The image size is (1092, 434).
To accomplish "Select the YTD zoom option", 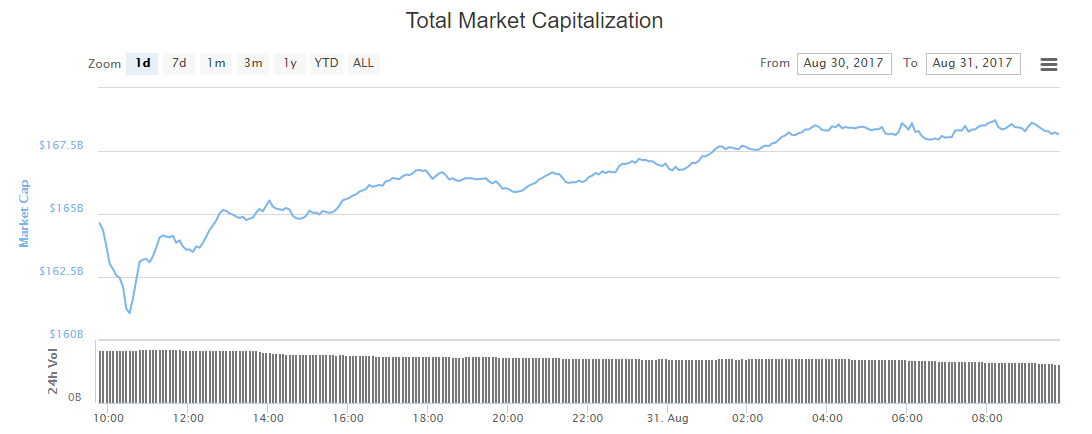I will pos(327,63).
